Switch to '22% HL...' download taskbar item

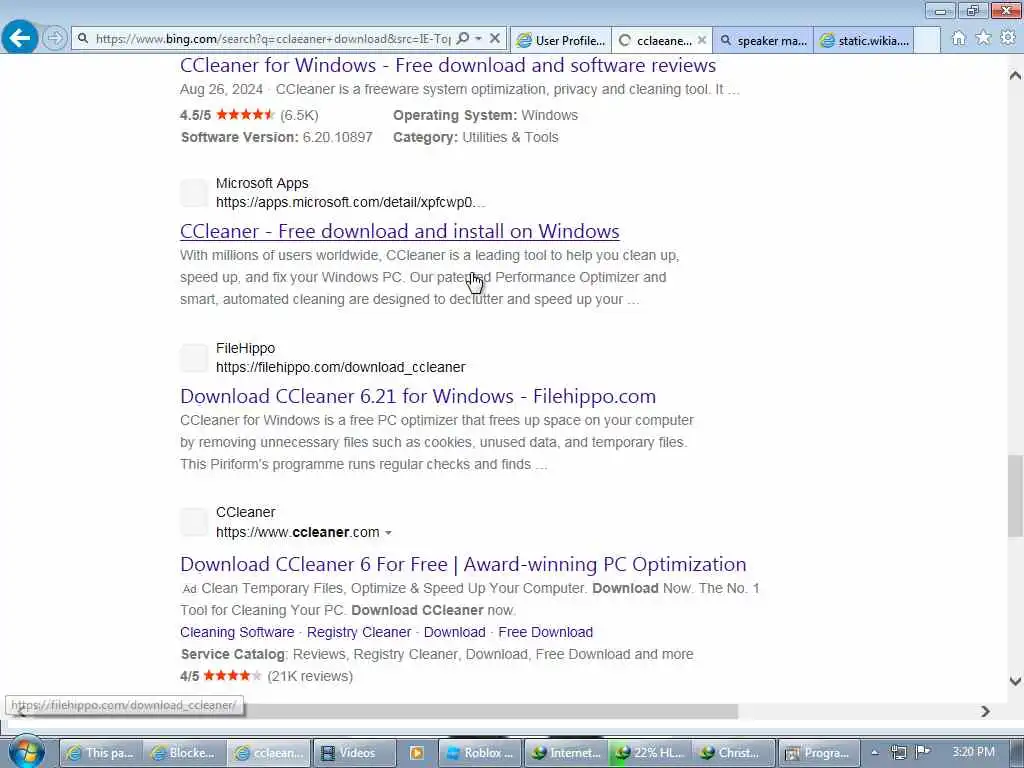(x=650, y=753)
